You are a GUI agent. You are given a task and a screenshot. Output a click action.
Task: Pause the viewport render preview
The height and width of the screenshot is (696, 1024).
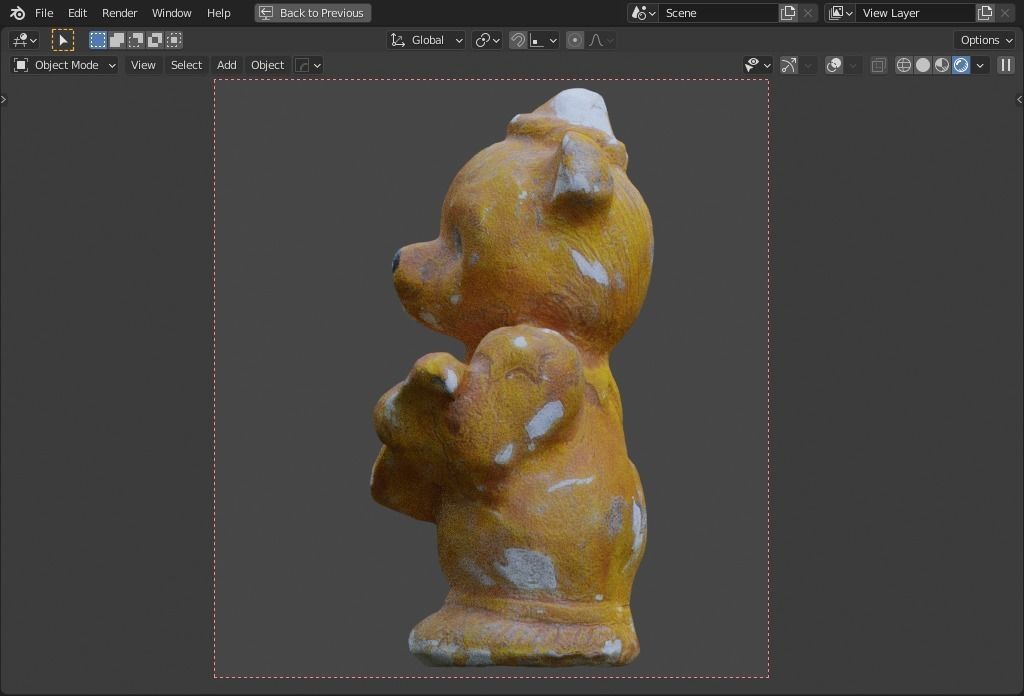click(1006, 65)
